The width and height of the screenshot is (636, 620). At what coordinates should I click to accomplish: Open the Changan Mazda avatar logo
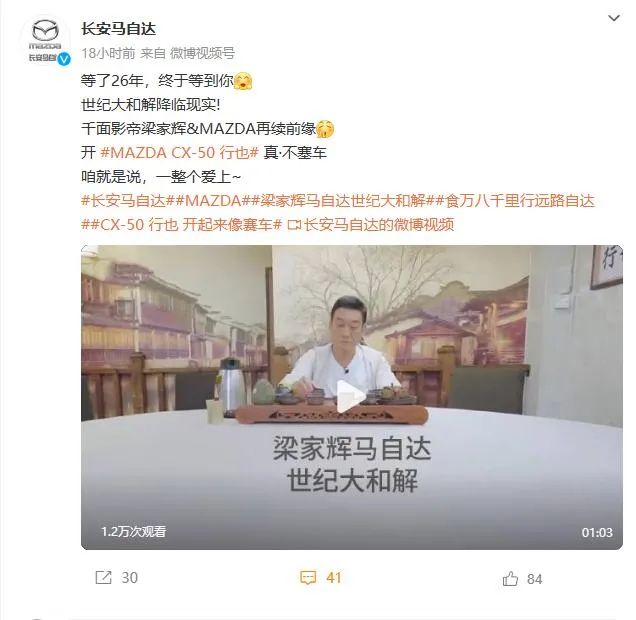pos(45,40)
